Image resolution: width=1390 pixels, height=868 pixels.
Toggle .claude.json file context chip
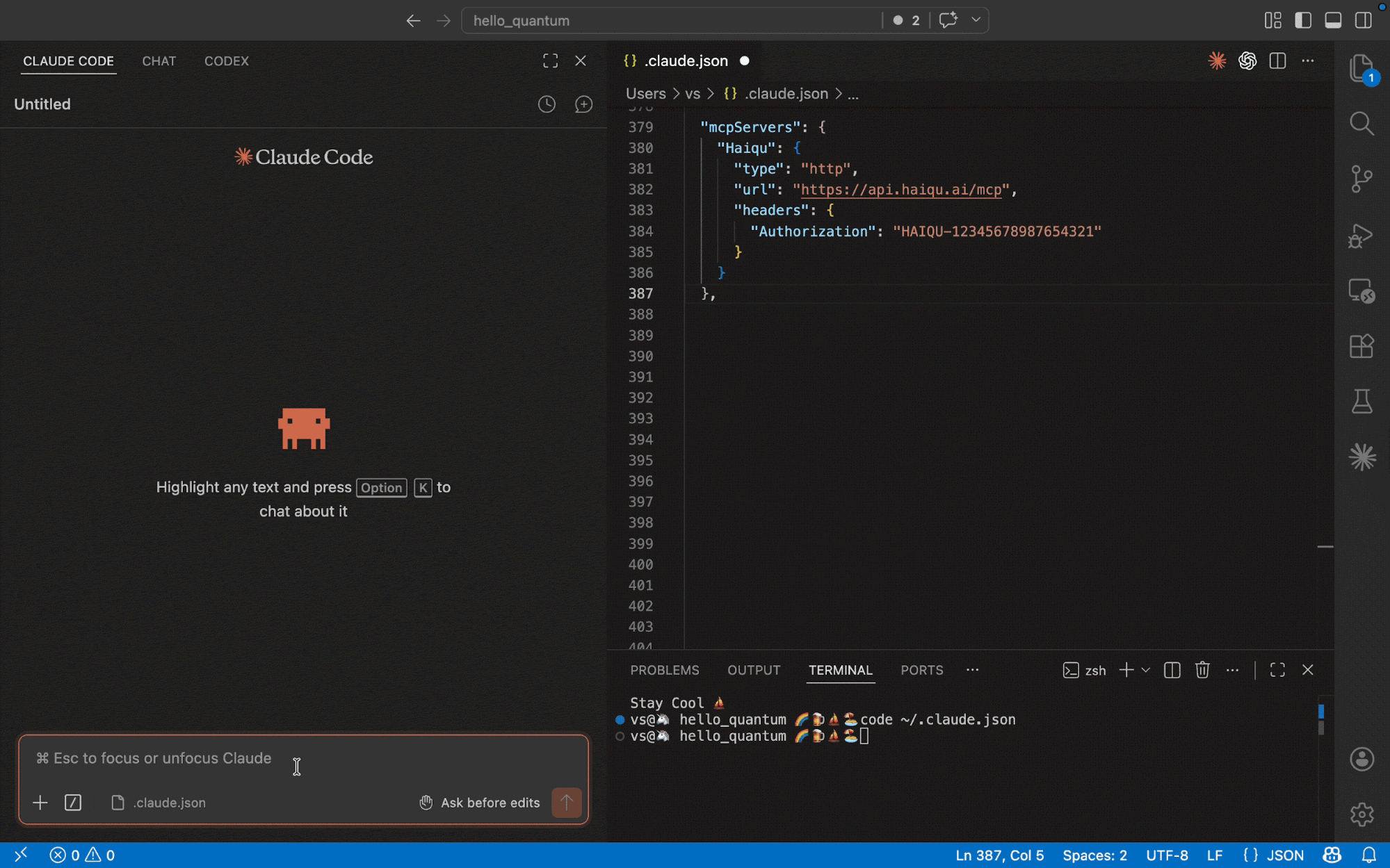point(159,803)
